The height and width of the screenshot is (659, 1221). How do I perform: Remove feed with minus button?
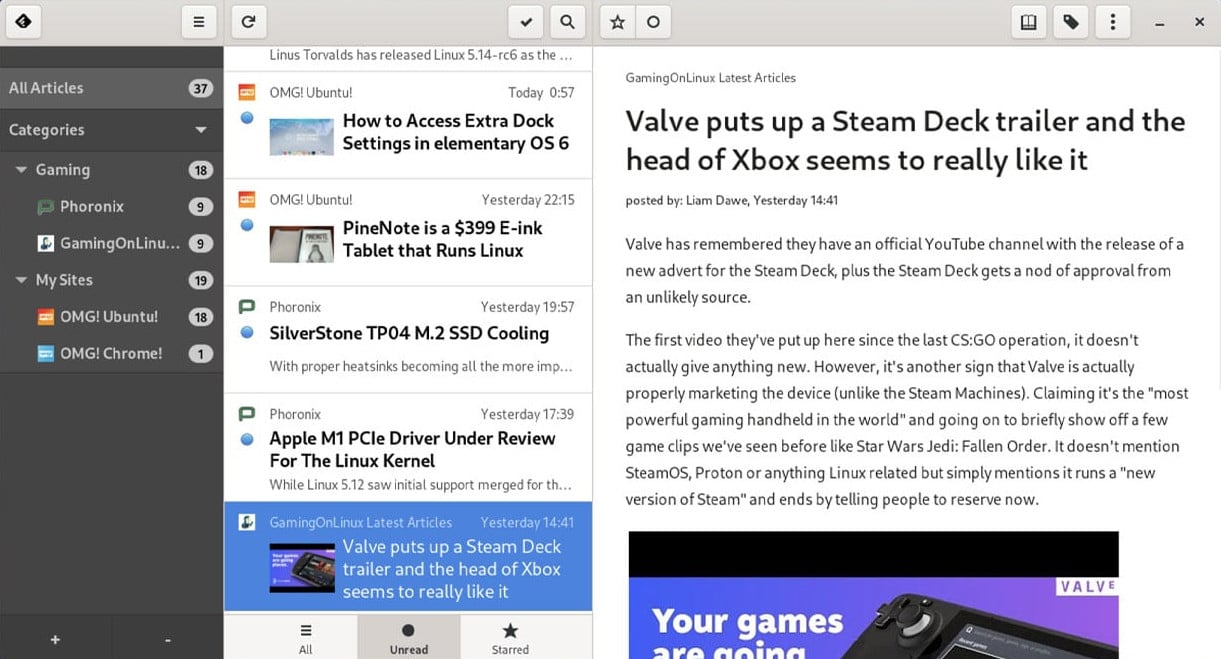click(x=167, y=639)
